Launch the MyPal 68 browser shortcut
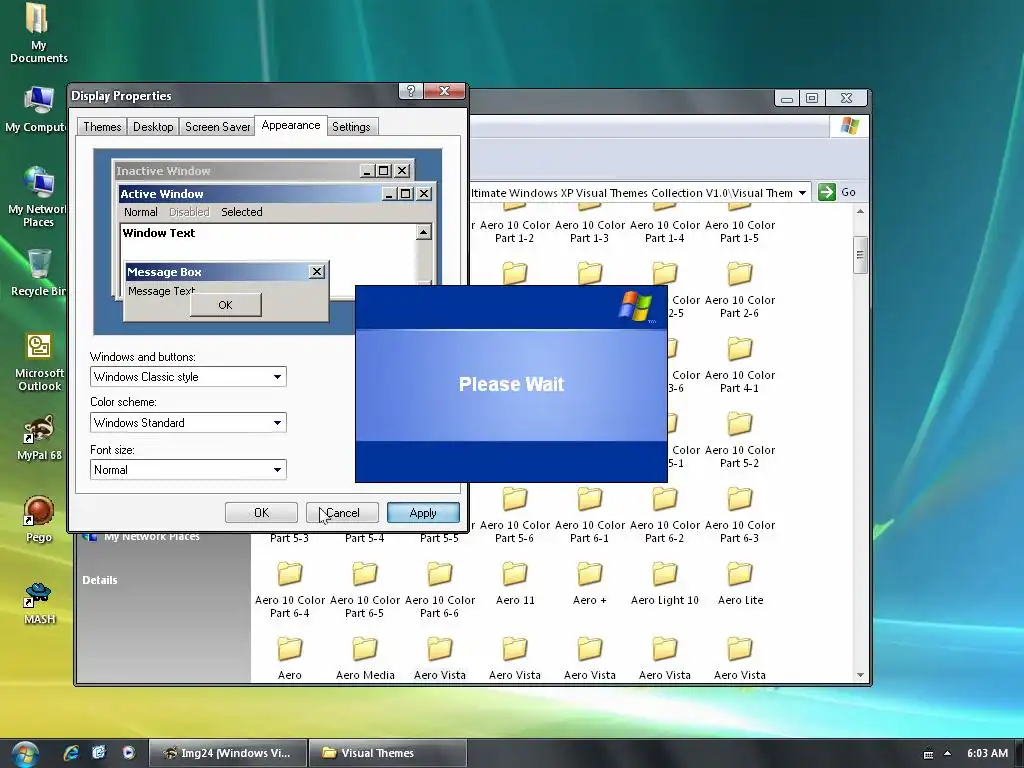Viewport: 1024px width, 768px height. (x=39, y=438)
